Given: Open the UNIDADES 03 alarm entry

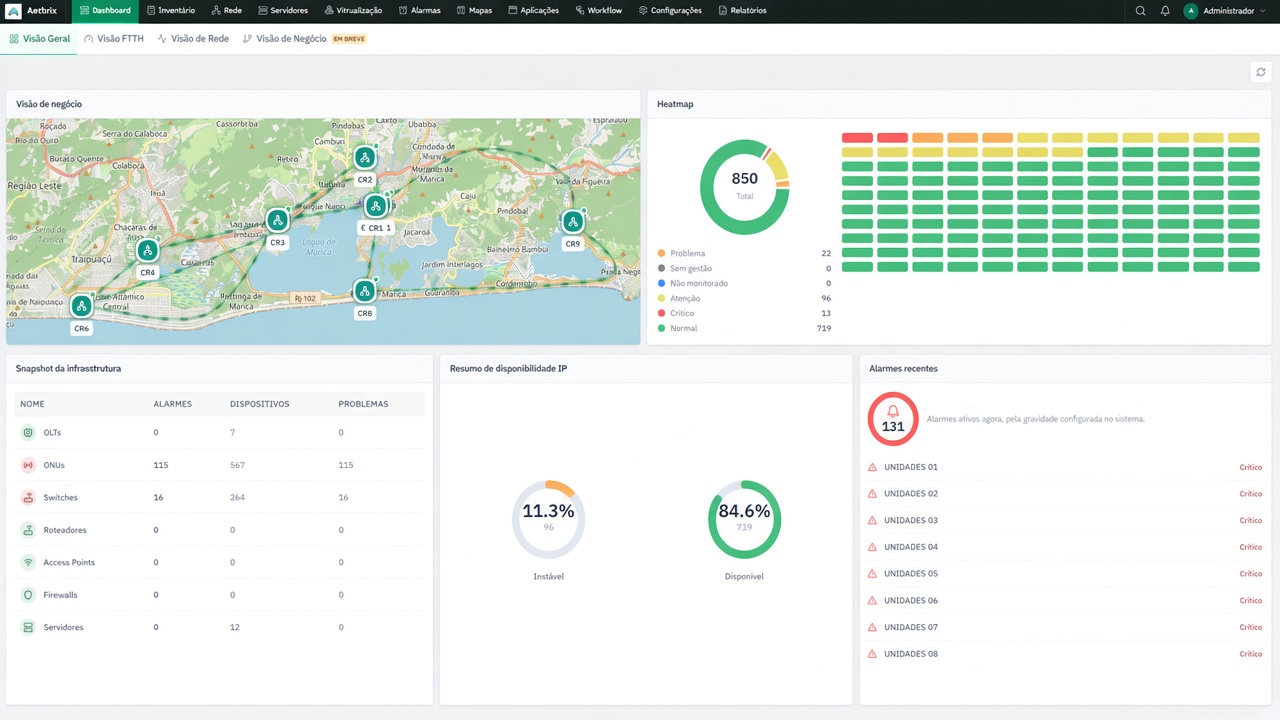Looking at the screenshot, I should pyautogui.click(x=1065, y=520).
